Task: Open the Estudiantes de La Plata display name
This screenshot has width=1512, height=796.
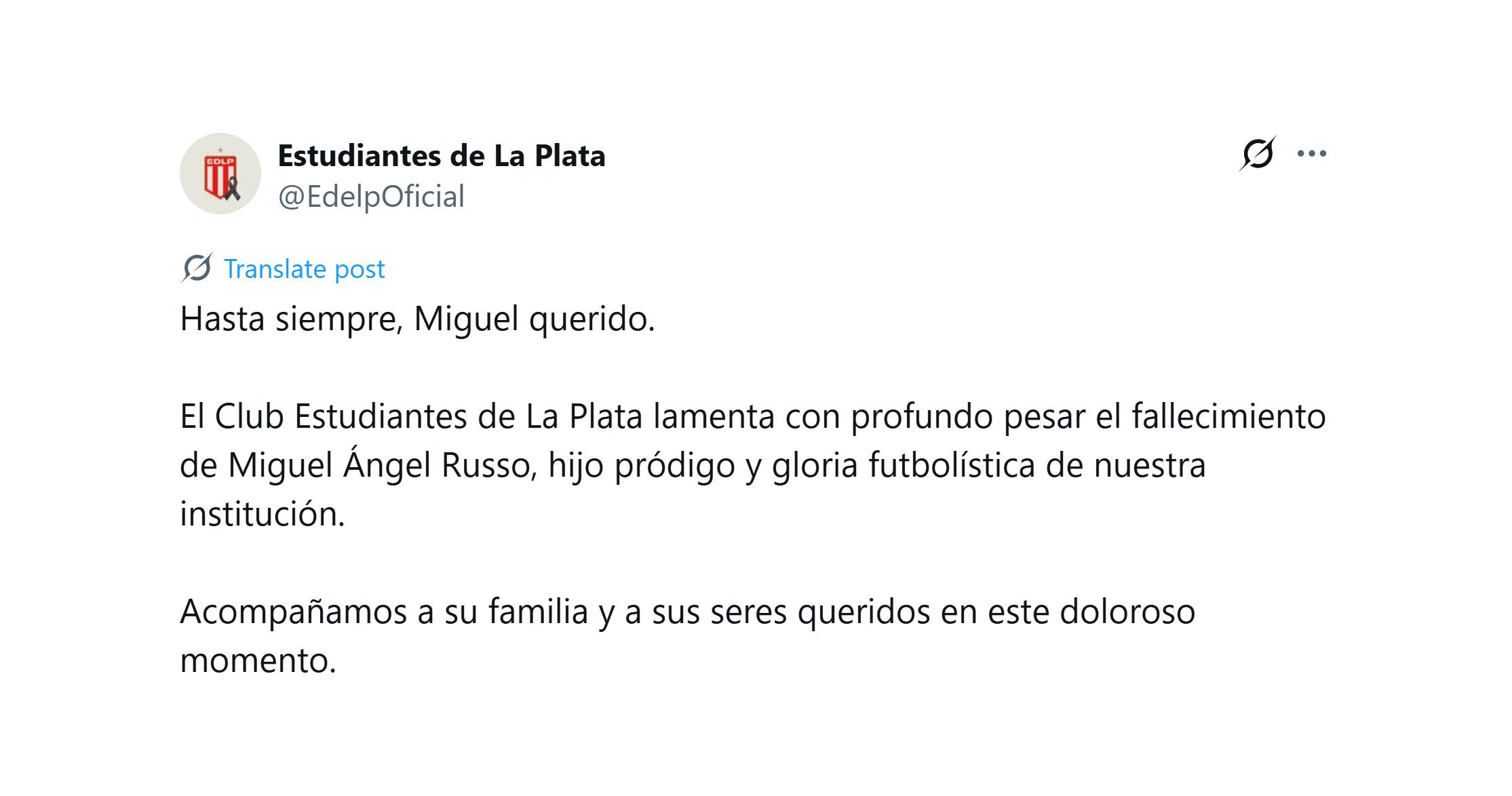Action: tap(442, 156)
